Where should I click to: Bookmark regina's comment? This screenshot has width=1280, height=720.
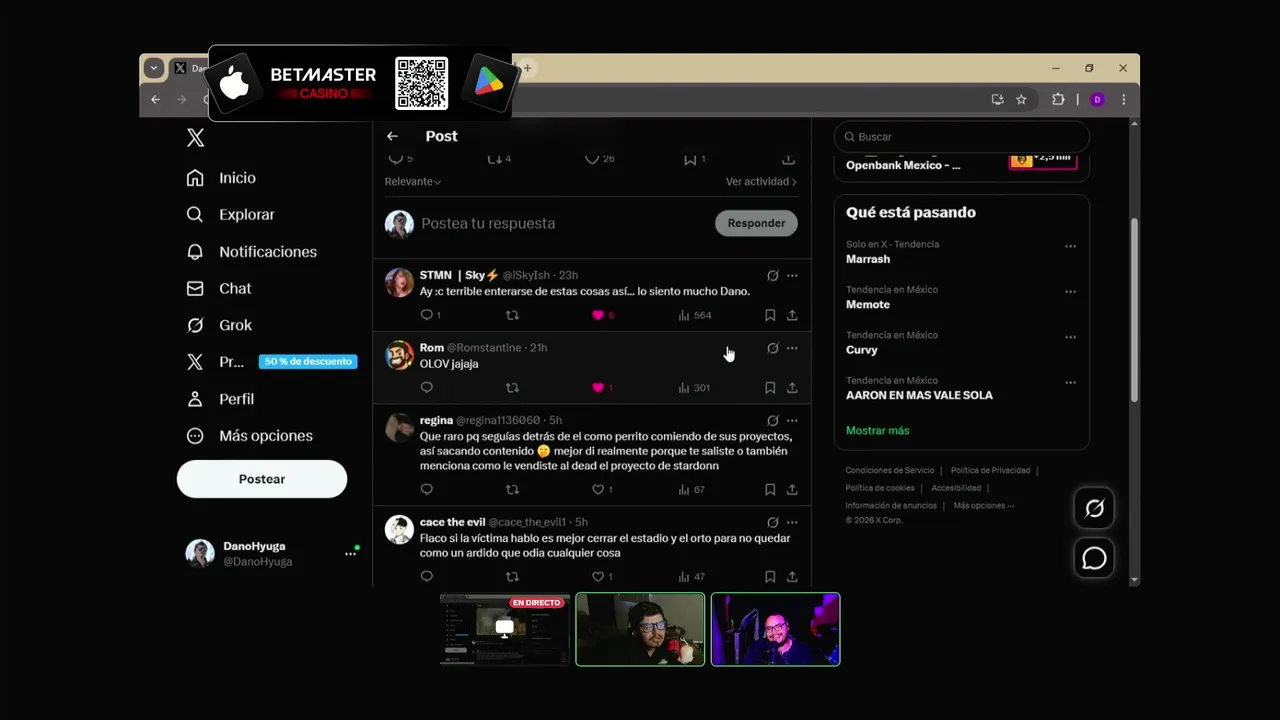770,489
